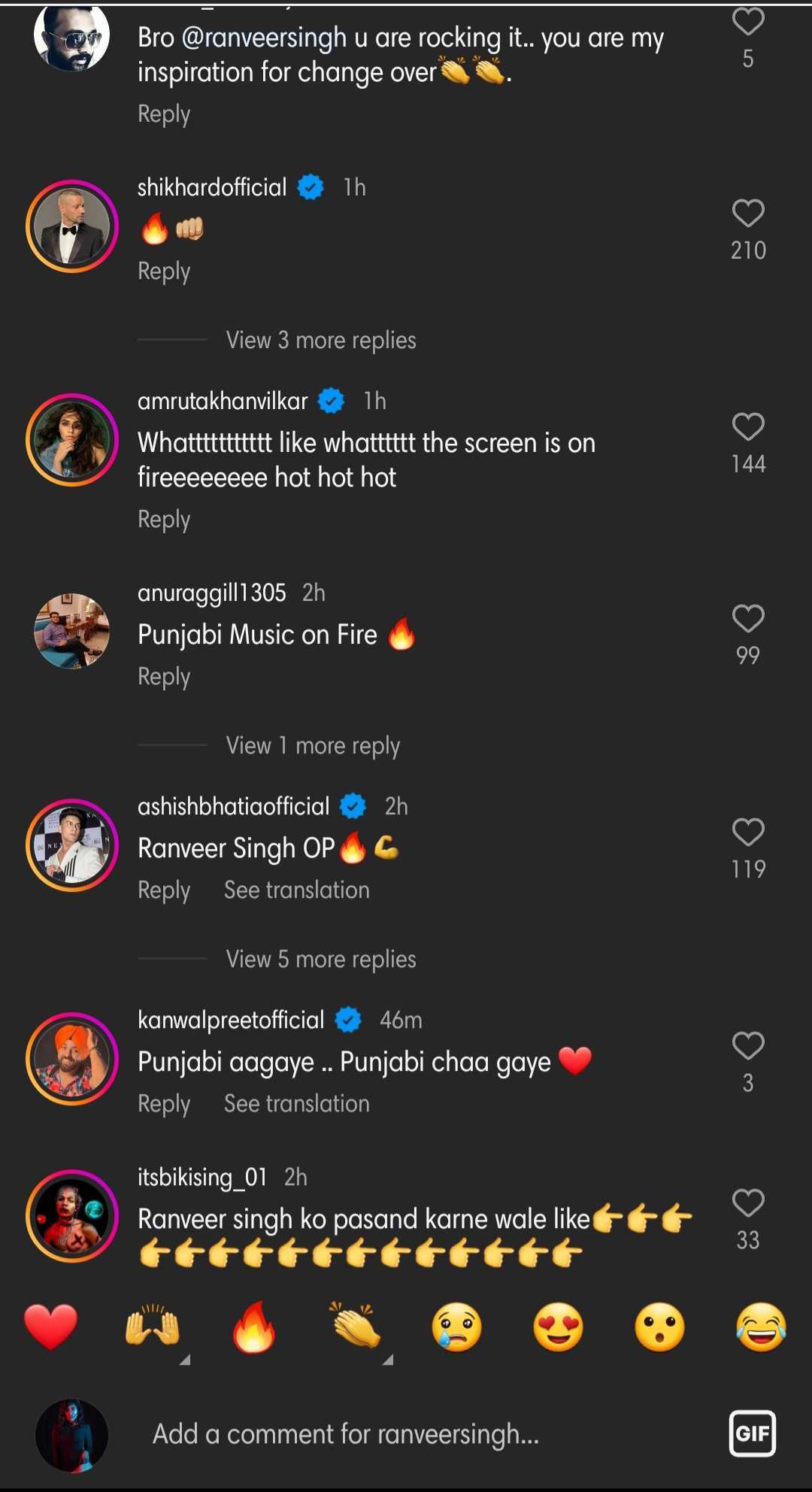Image resolution: width=812 pixels, height=1492 pixels.
Task: Insert heart-eyes emoji reaction
Action: [x=559, y=1327]
